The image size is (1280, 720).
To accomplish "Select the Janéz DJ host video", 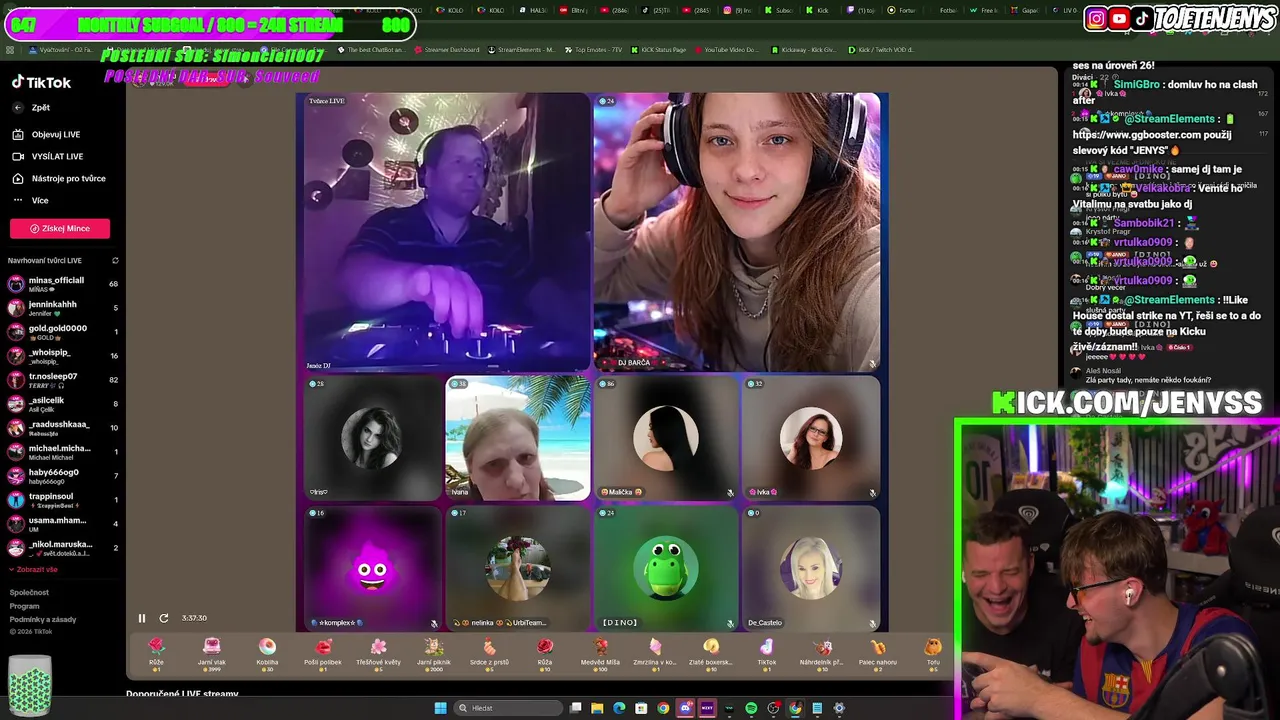I will point(447,232).
